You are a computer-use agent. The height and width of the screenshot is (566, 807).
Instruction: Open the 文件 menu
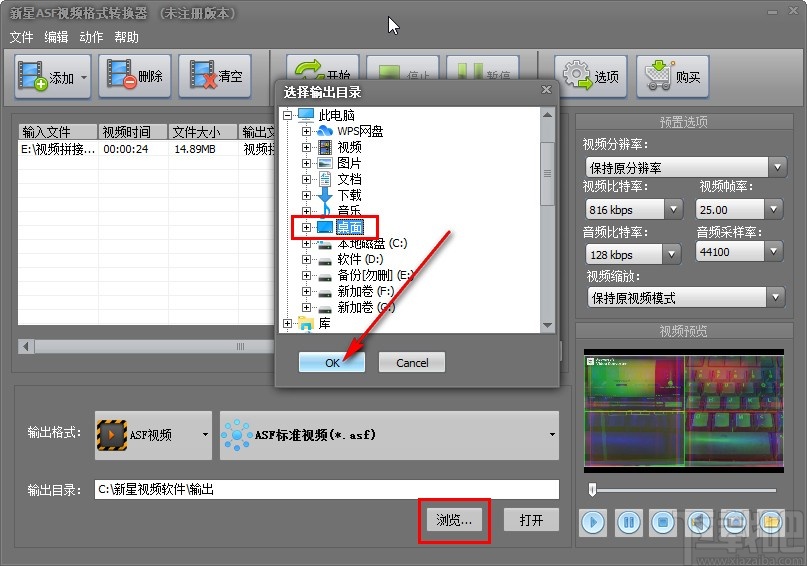(x=21, y=37)
